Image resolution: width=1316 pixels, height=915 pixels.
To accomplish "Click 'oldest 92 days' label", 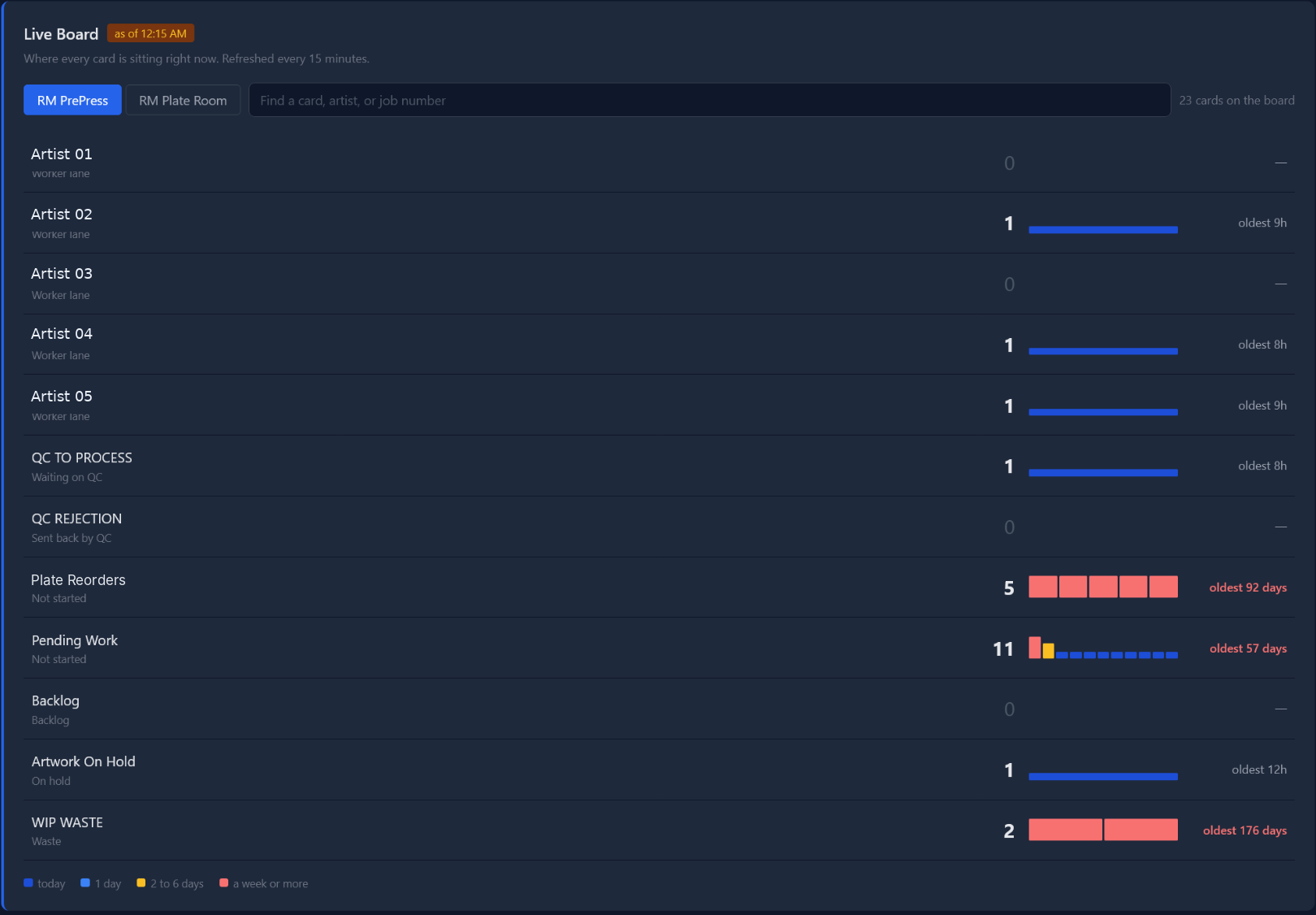I will (x=1248, y=588).
